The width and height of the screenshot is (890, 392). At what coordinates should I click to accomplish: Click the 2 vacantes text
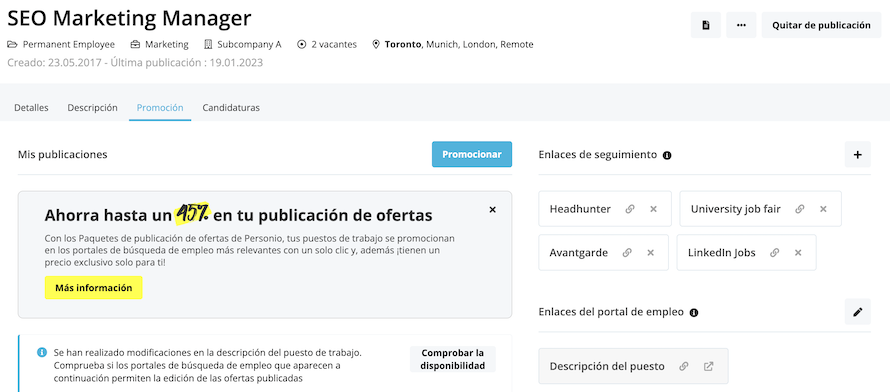tap(334, 44)
